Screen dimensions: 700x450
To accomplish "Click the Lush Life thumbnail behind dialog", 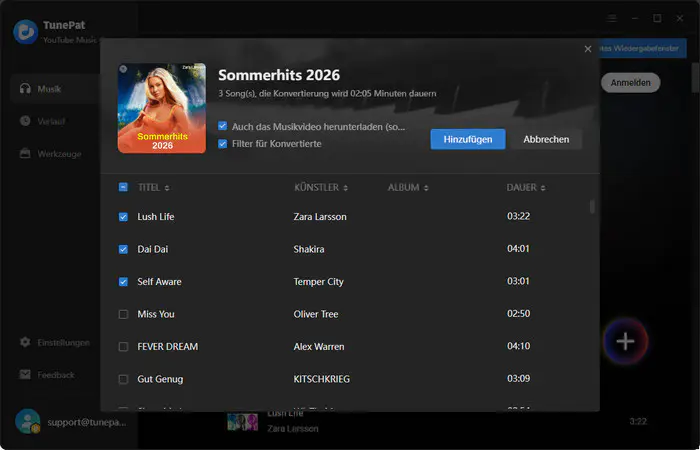I will coord(242,421).
